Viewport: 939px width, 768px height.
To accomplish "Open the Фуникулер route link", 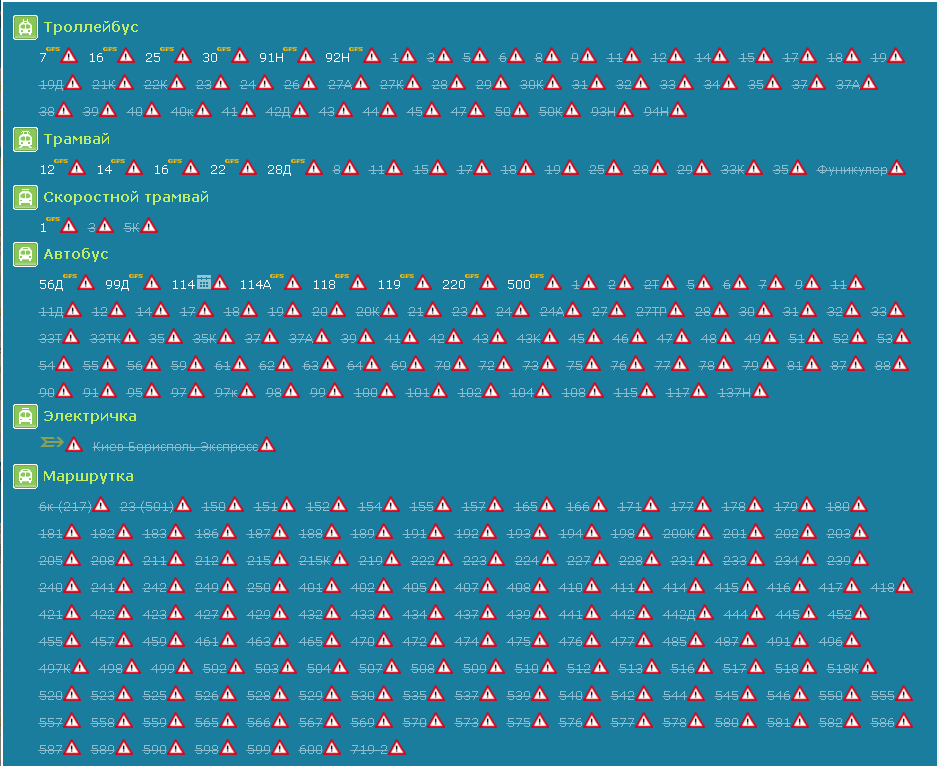I will [851, 170].
